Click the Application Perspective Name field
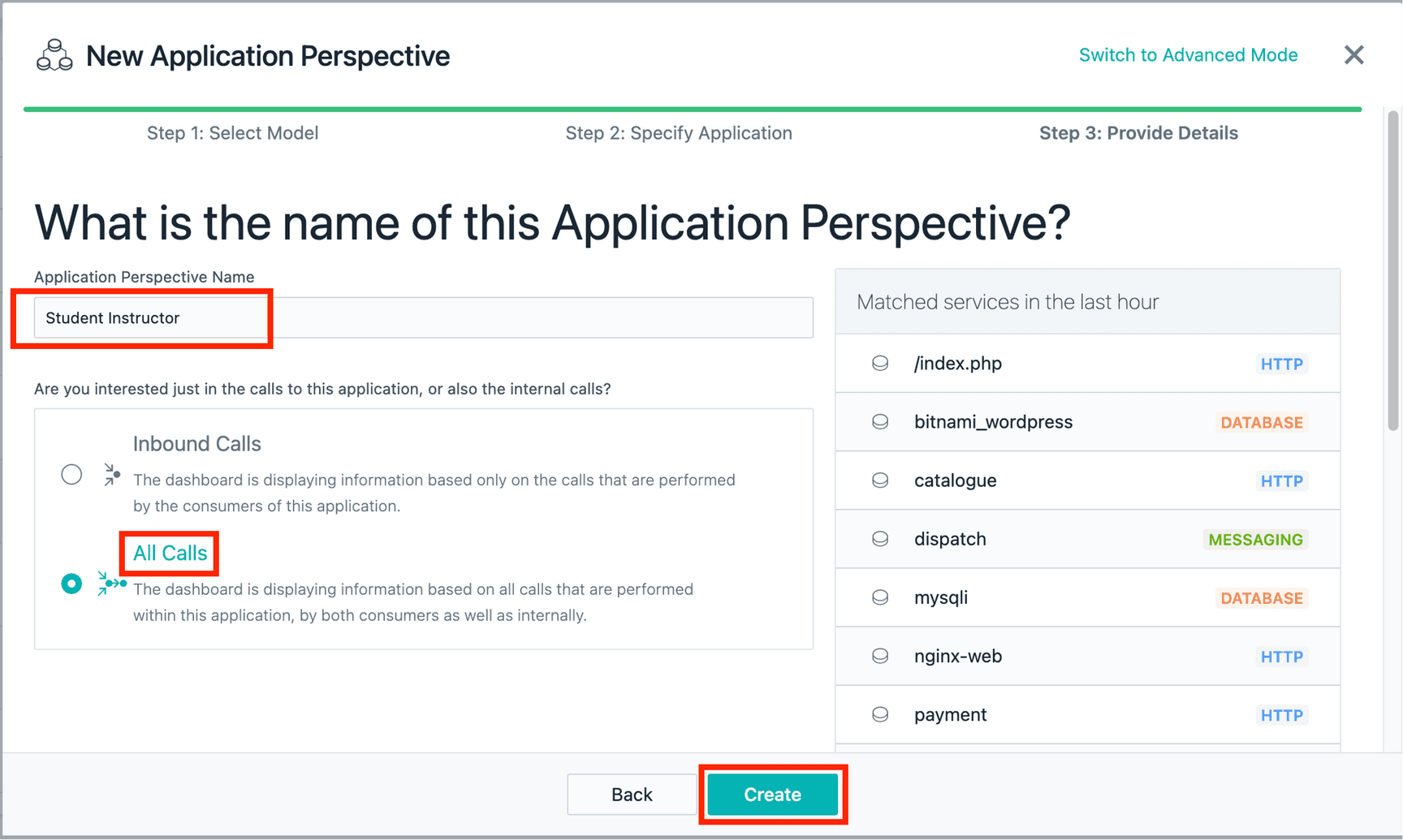Viewport: 1403px width, 840px height. (423, 318)
